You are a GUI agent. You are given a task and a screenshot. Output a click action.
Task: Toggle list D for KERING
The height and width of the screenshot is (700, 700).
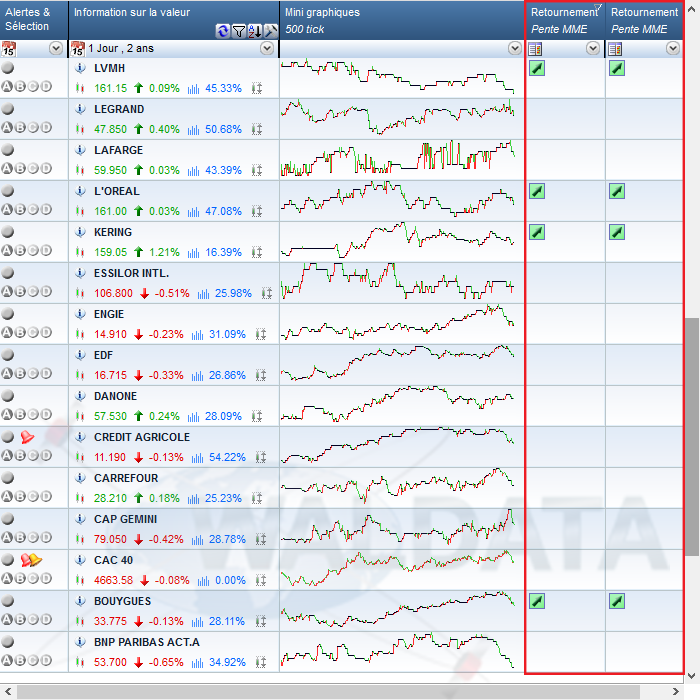point(46,250)
